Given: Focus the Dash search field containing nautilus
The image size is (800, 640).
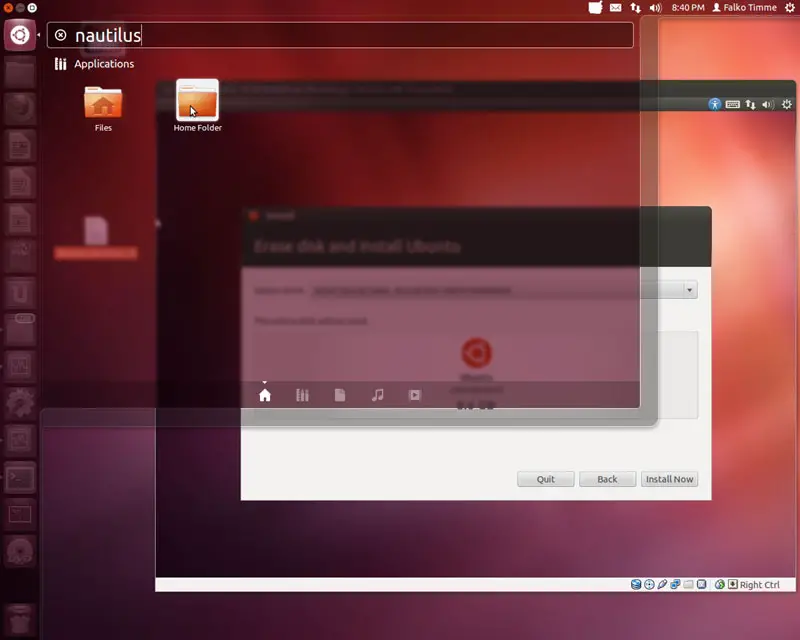Looking at the screenshot, I should point(340,35).
